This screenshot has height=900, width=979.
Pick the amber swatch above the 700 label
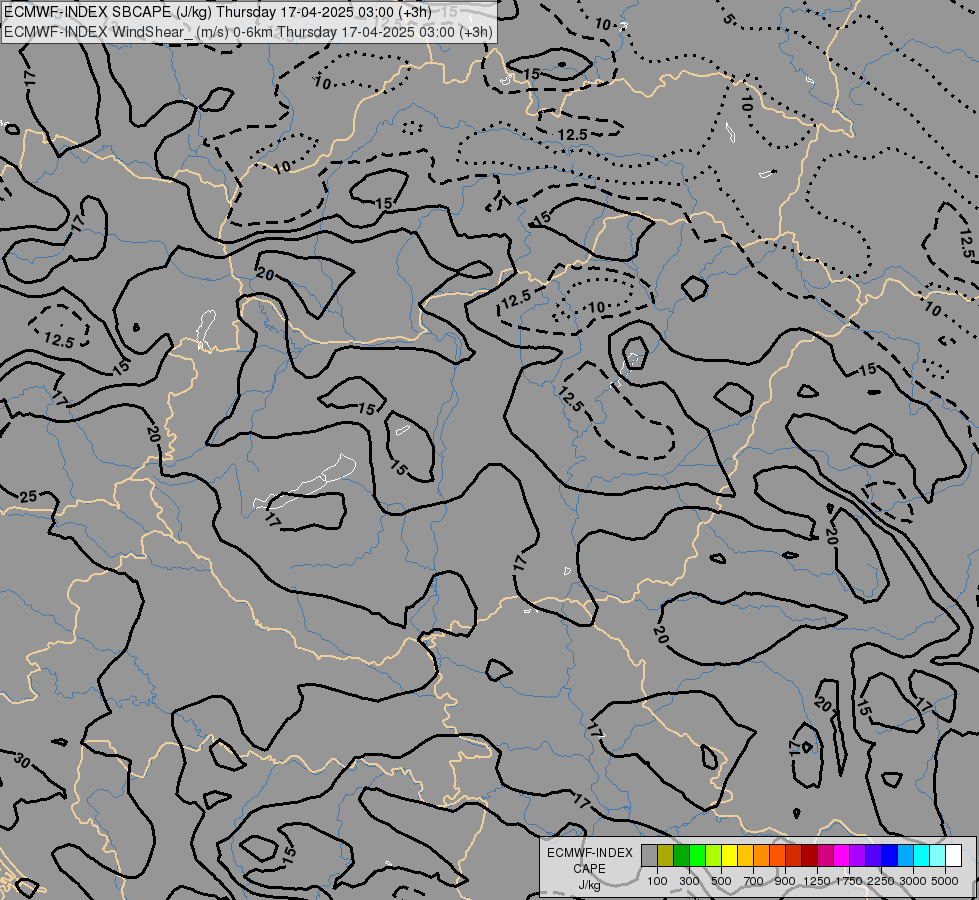click(745, 856)
